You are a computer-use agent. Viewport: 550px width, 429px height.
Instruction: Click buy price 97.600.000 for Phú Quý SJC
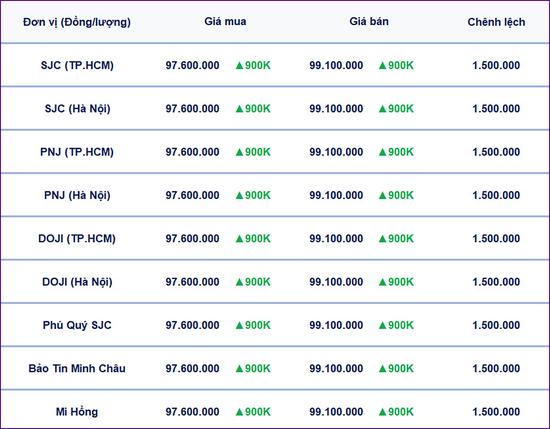193,325
